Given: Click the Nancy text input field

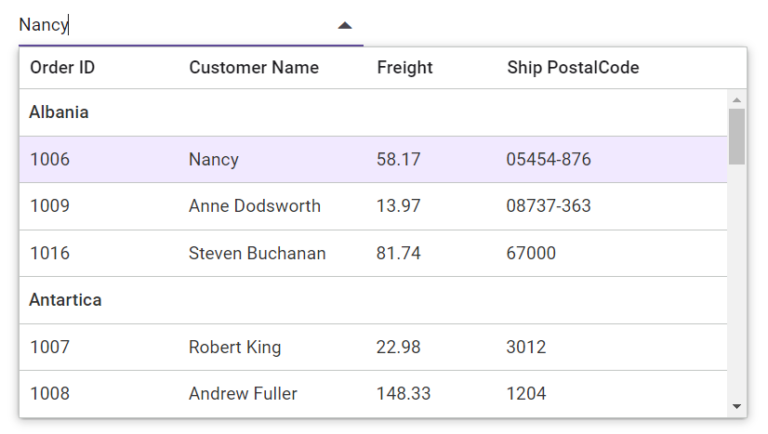Looking at the screenshot, I should pos(170,26).
